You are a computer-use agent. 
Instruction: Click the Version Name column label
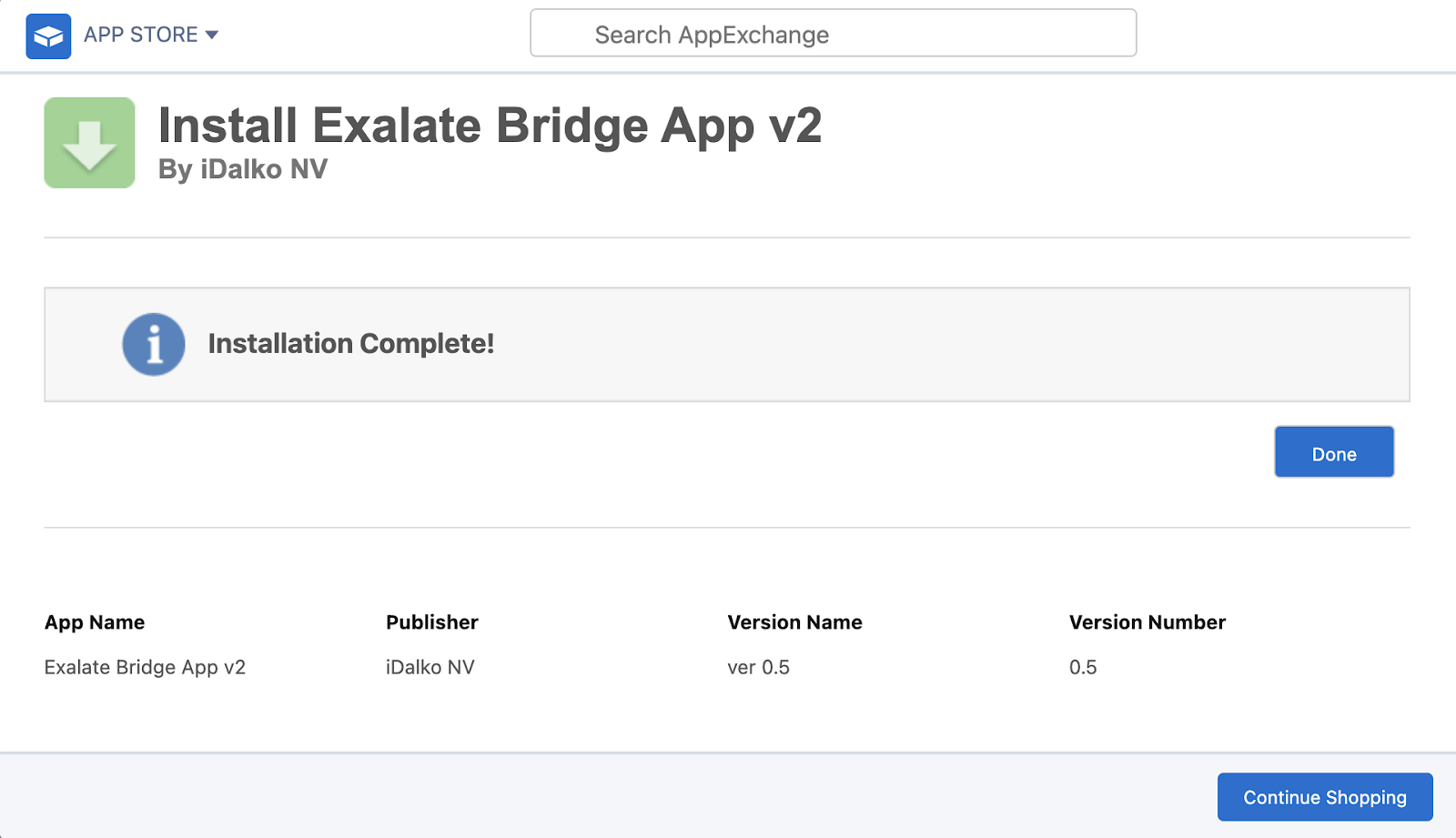[794, 622]
